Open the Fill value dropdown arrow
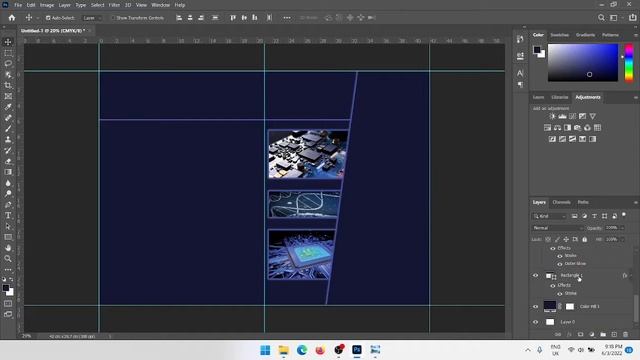This screenshot has width=640, height=360. (622, 240)
